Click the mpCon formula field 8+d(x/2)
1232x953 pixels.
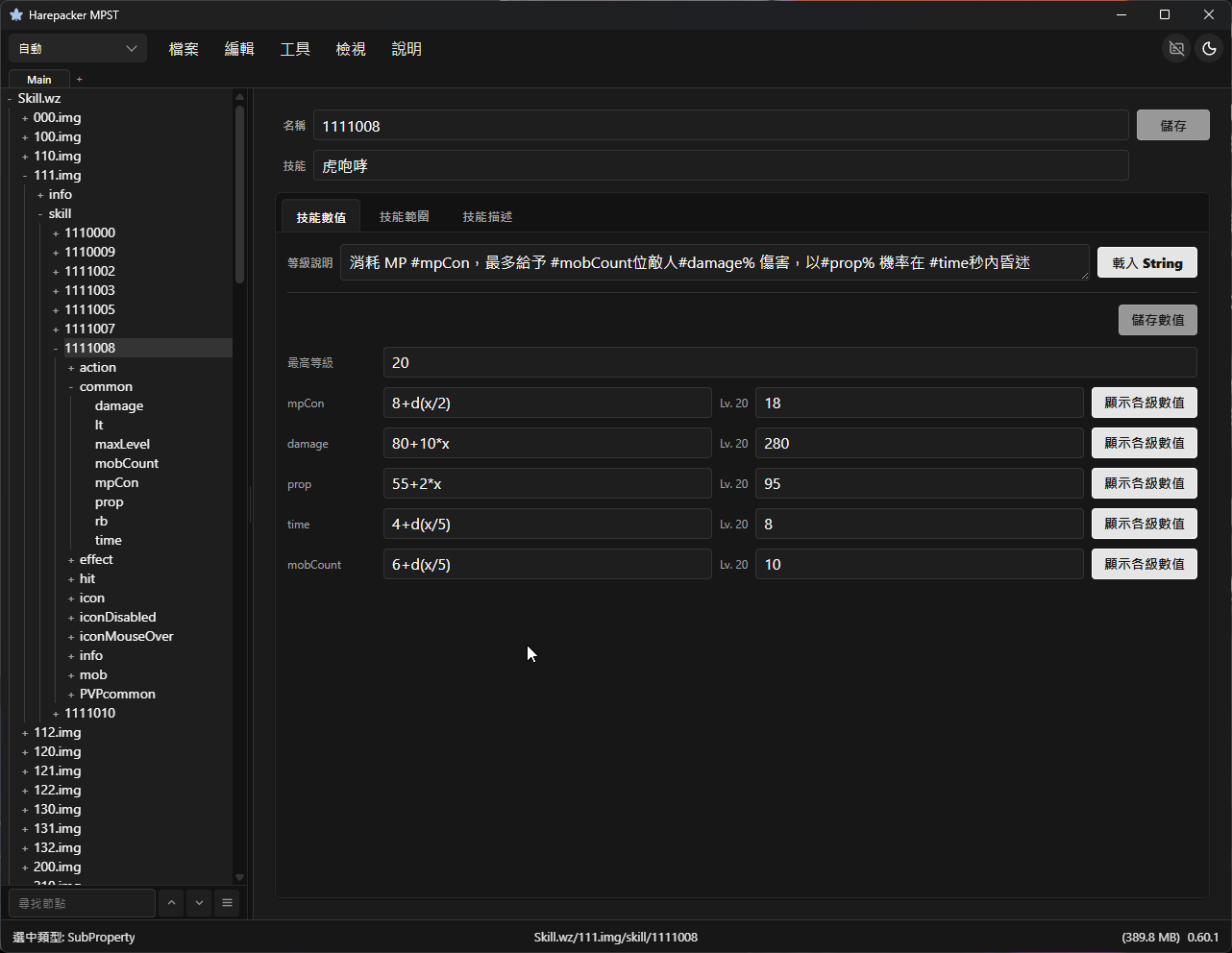pos(548,403)
